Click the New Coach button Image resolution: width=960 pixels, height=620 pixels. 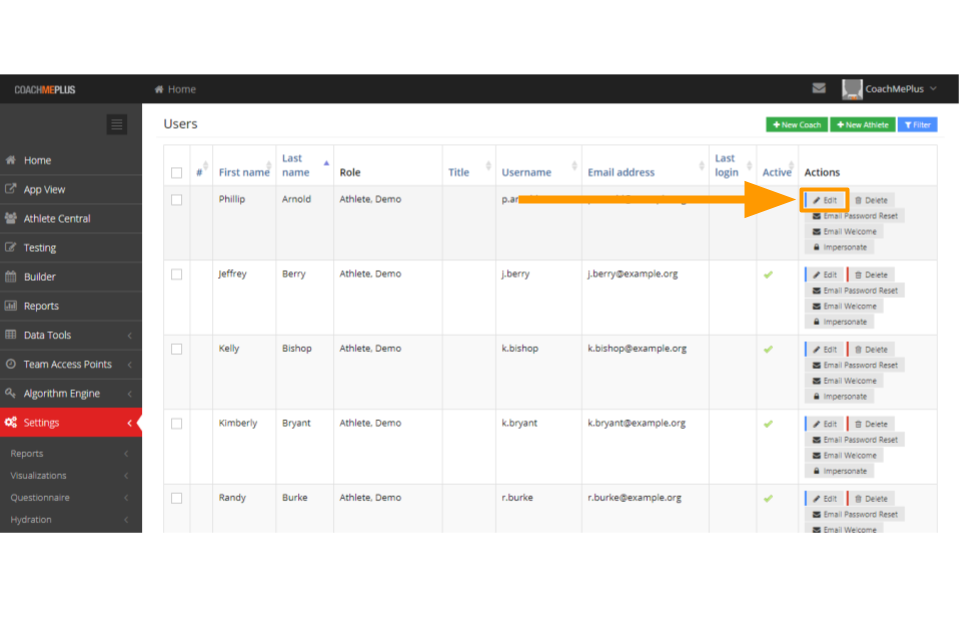click(797, 125)
